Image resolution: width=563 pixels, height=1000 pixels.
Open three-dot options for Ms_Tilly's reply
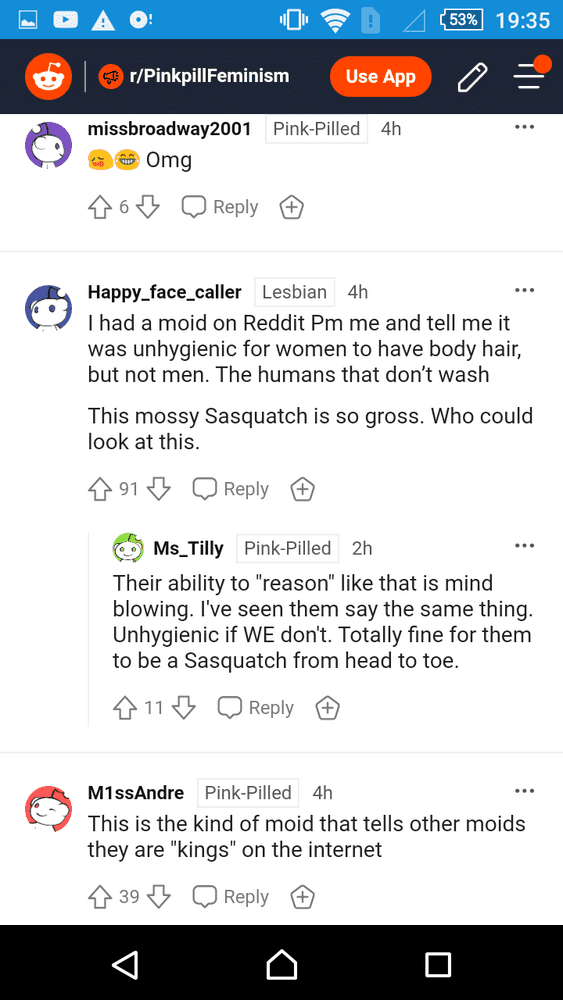point(524,546)
